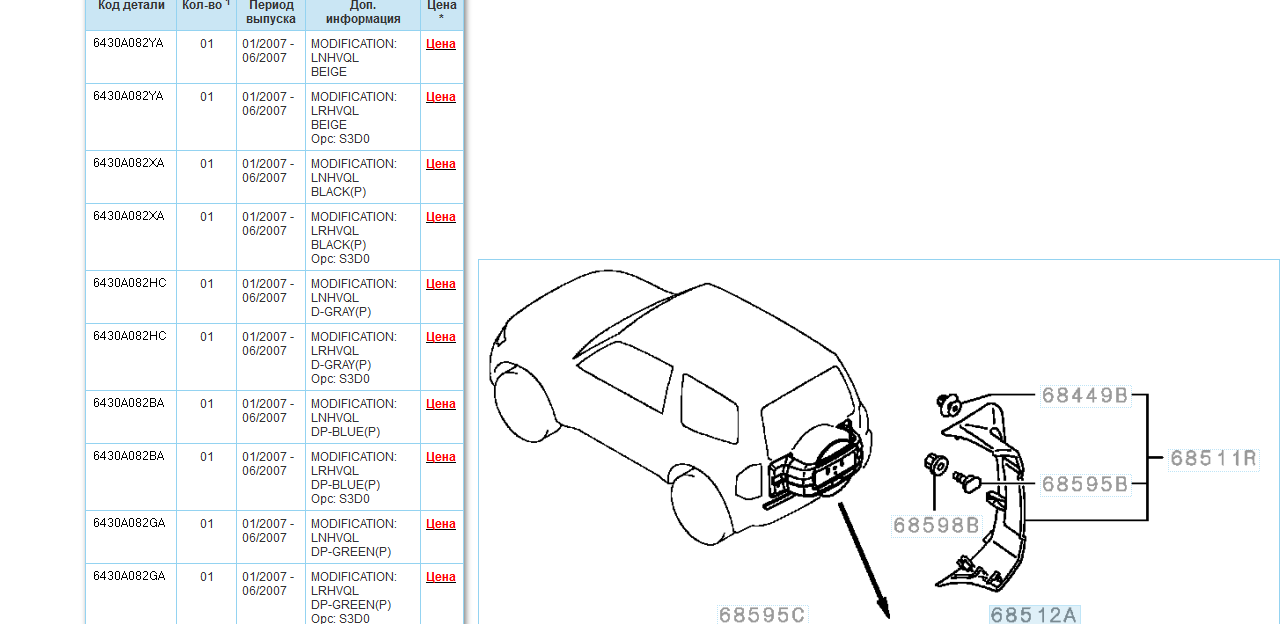Select code 6430A082XA in LNHVQL BLACK(P) row
This screenshot has height=624, width=1287.
pyautogui.click(x=128, y=164)
